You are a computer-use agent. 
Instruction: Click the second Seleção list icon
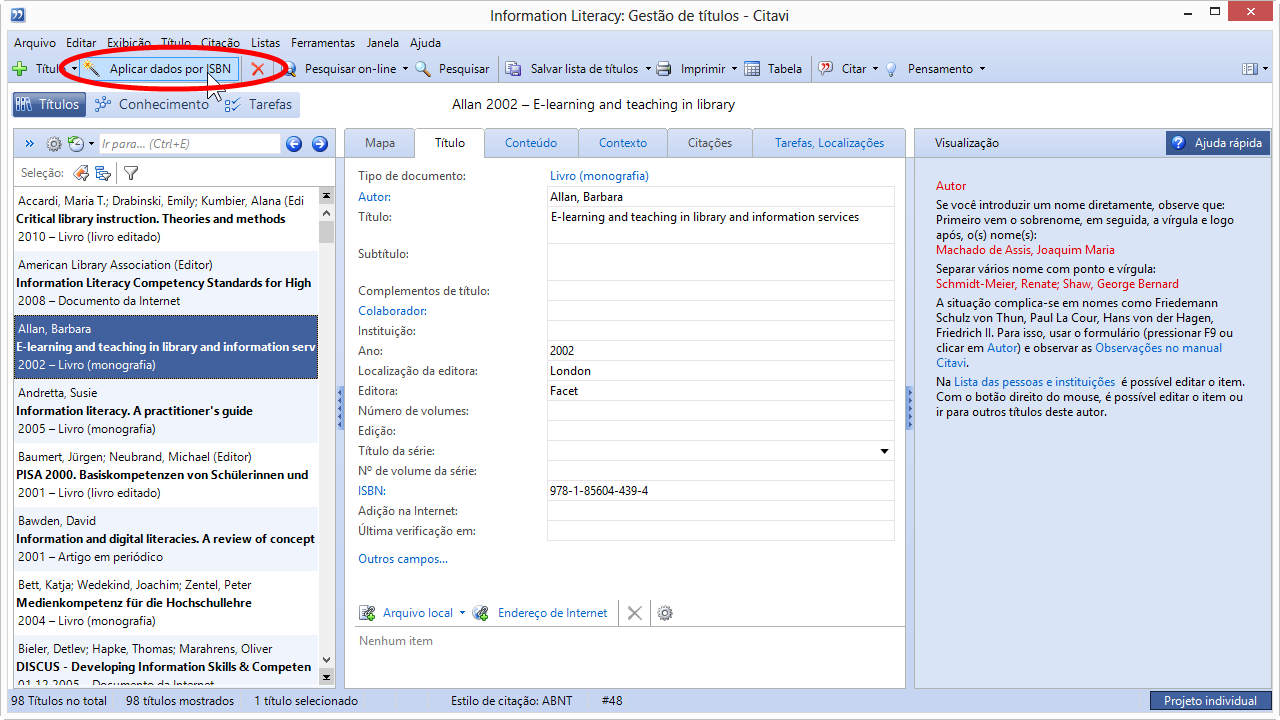tap(103, 173)
